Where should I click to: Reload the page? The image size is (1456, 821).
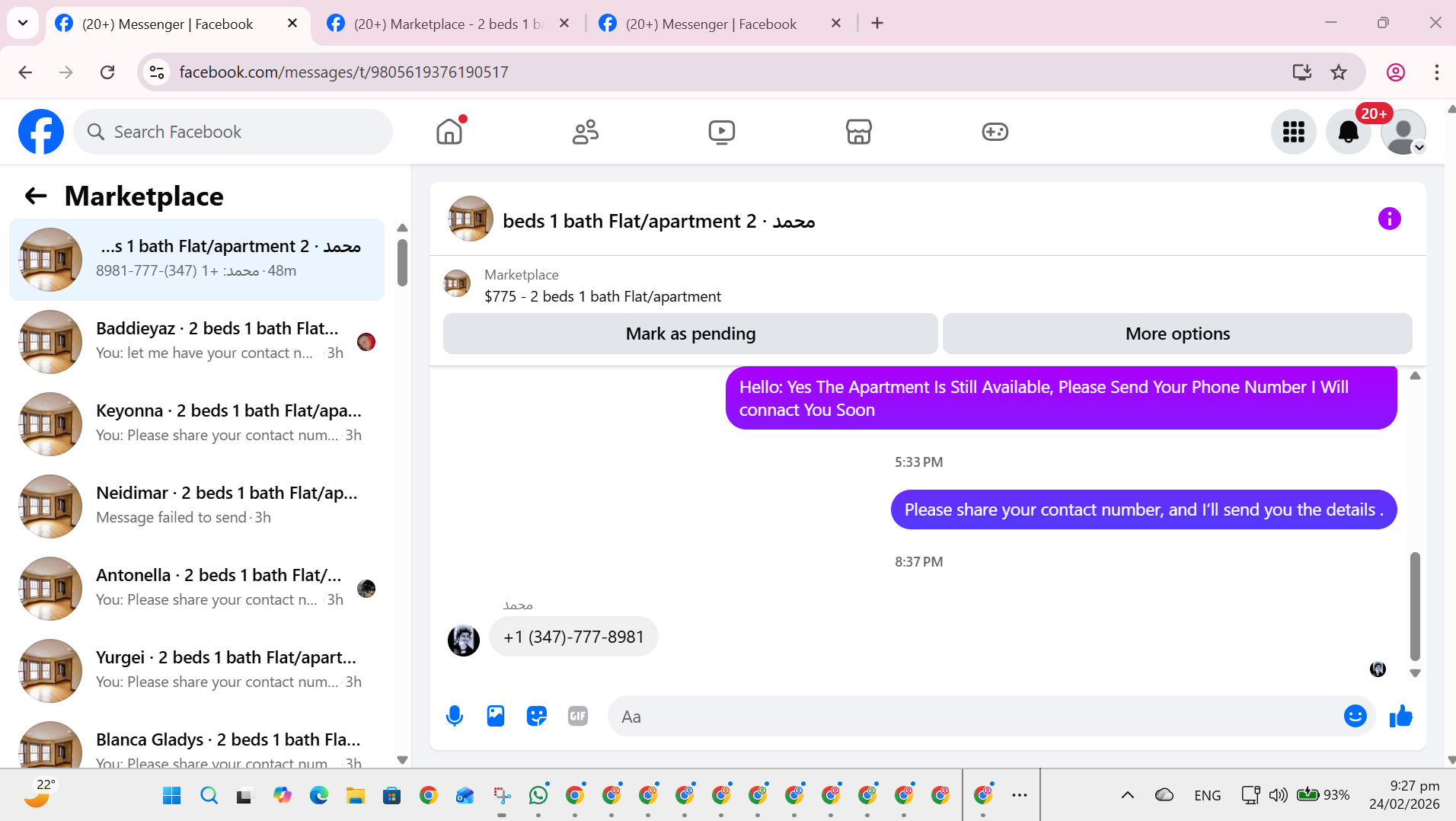pyautogui.click(x=107, y=72)
